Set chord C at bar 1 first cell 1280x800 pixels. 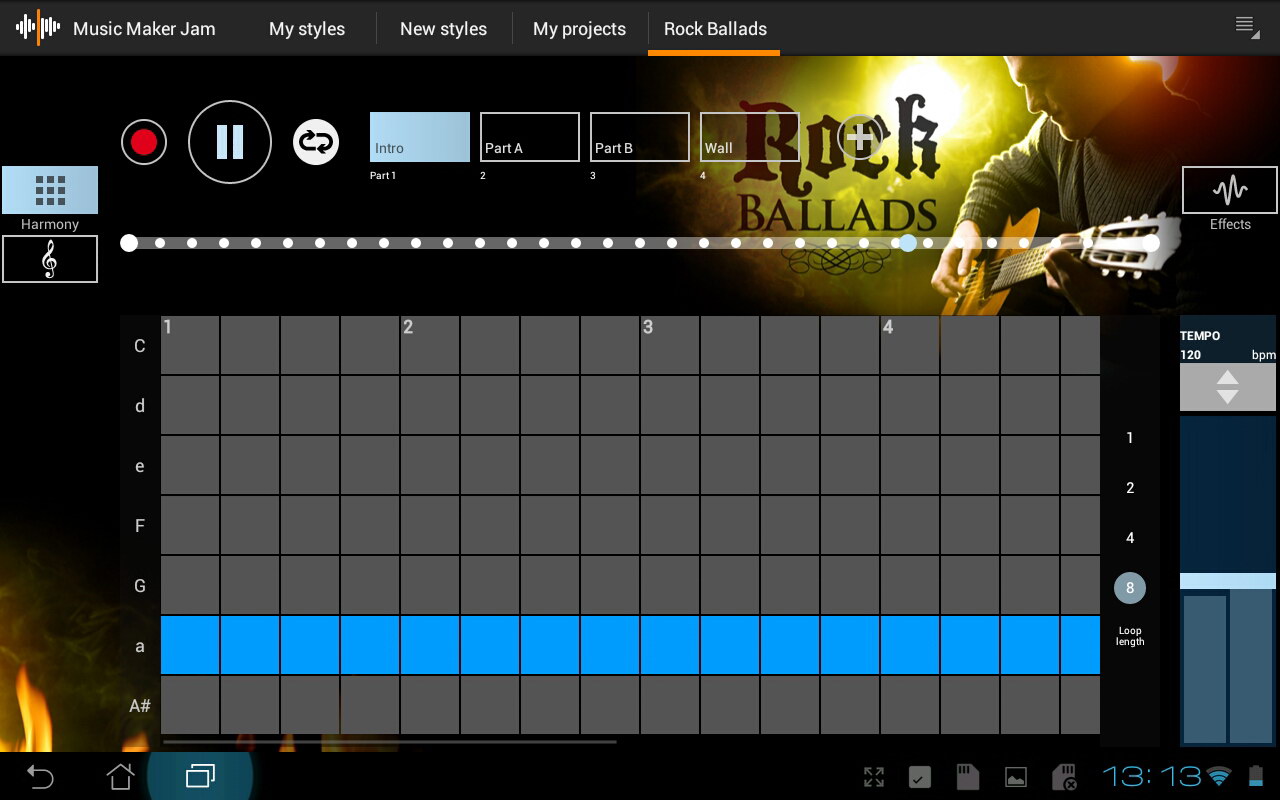190,345
